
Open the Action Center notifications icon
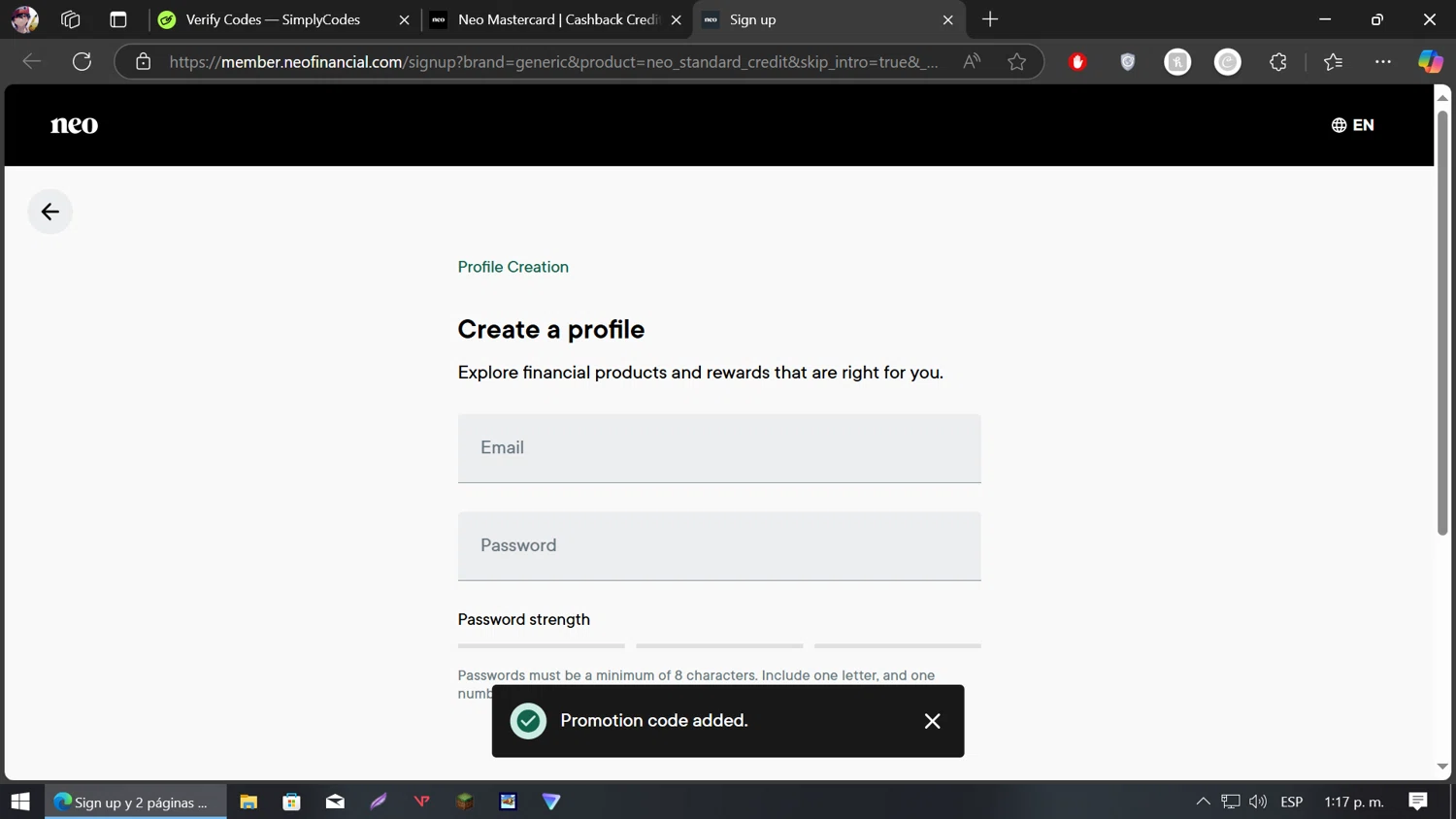(x=1418, y=802)
